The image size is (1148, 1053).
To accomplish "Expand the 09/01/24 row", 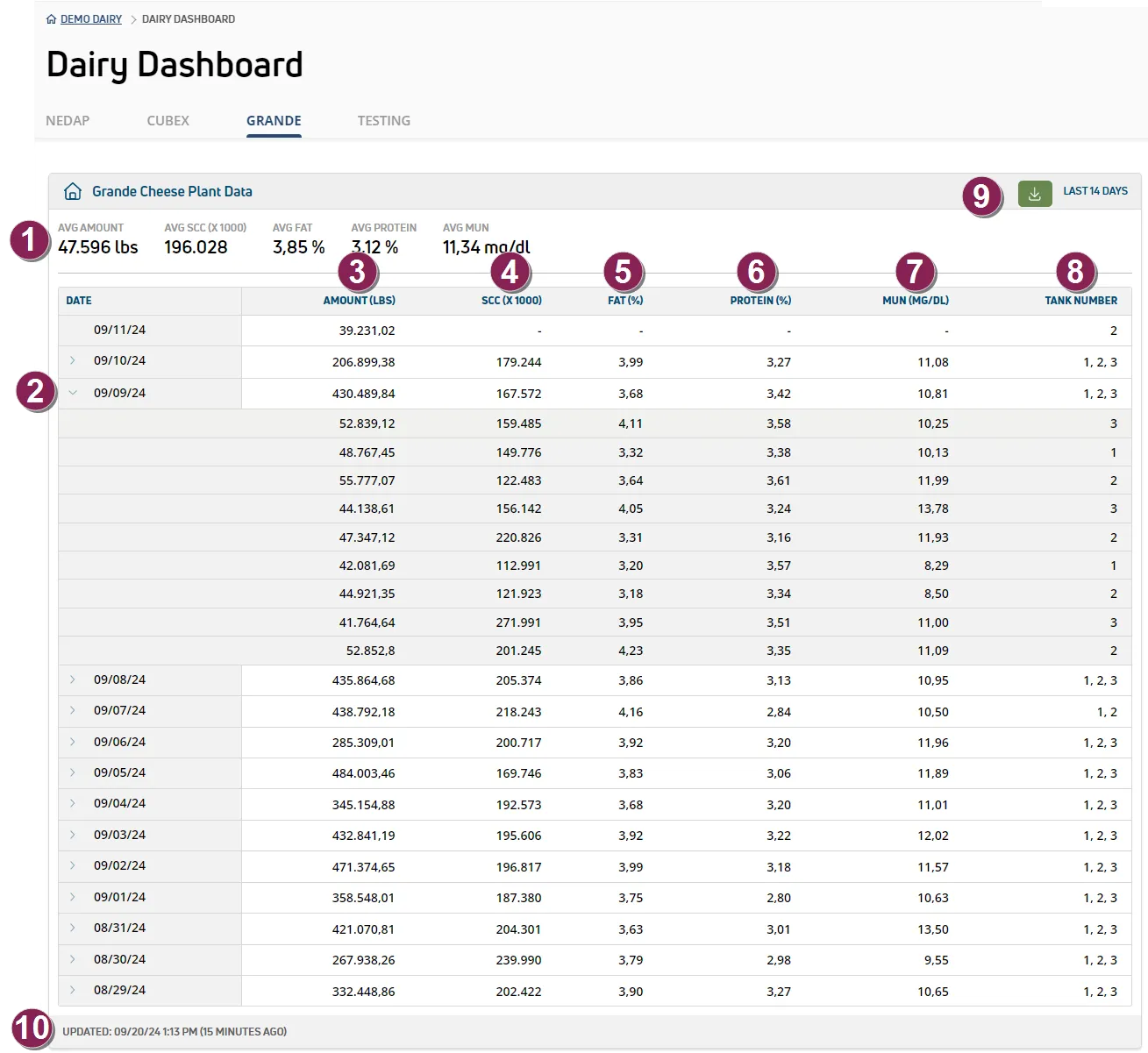I will (x=73, y=897).
